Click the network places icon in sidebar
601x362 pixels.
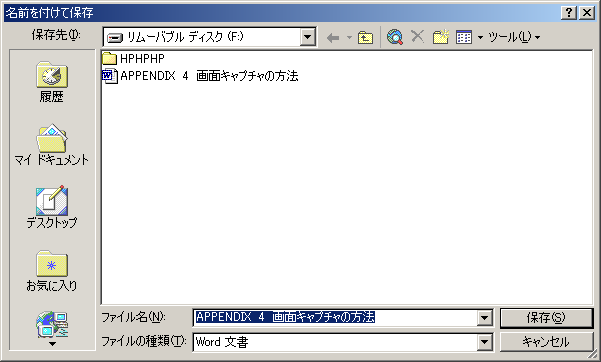52,324
